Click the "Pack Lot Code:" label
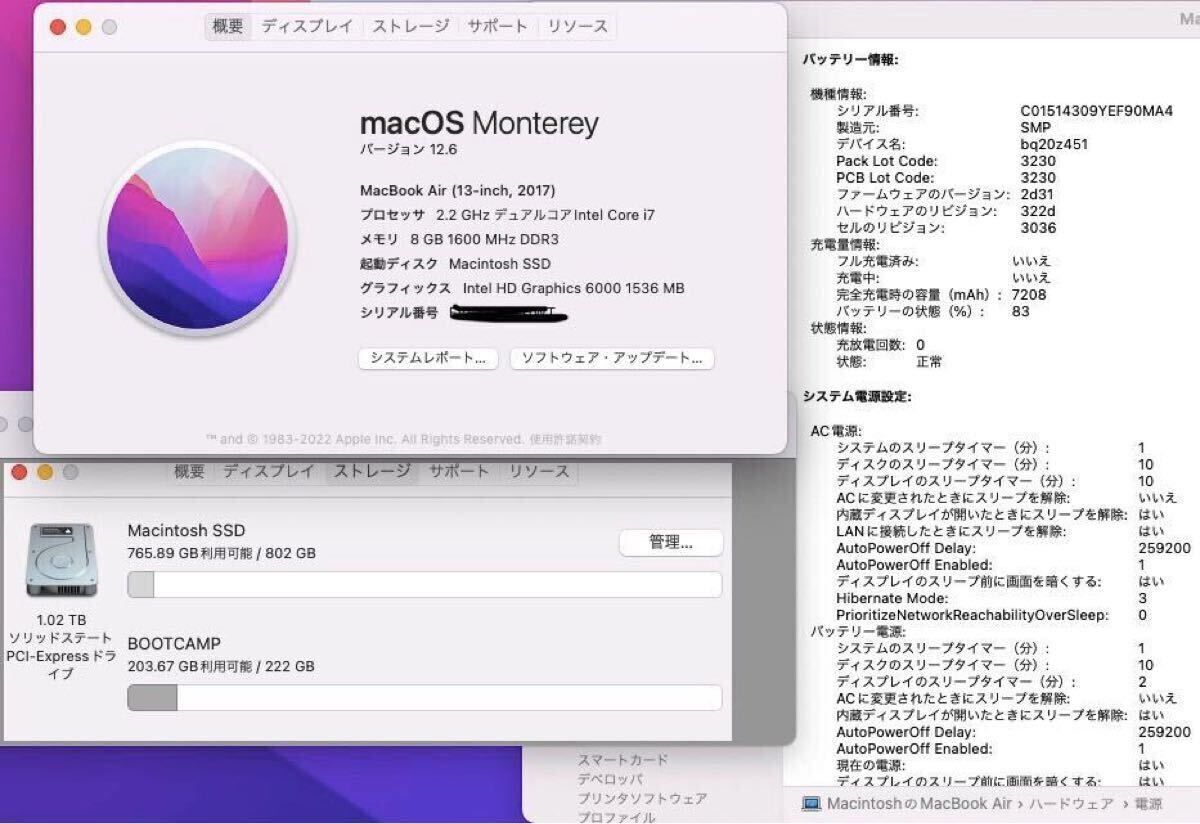 coord(887,160)
